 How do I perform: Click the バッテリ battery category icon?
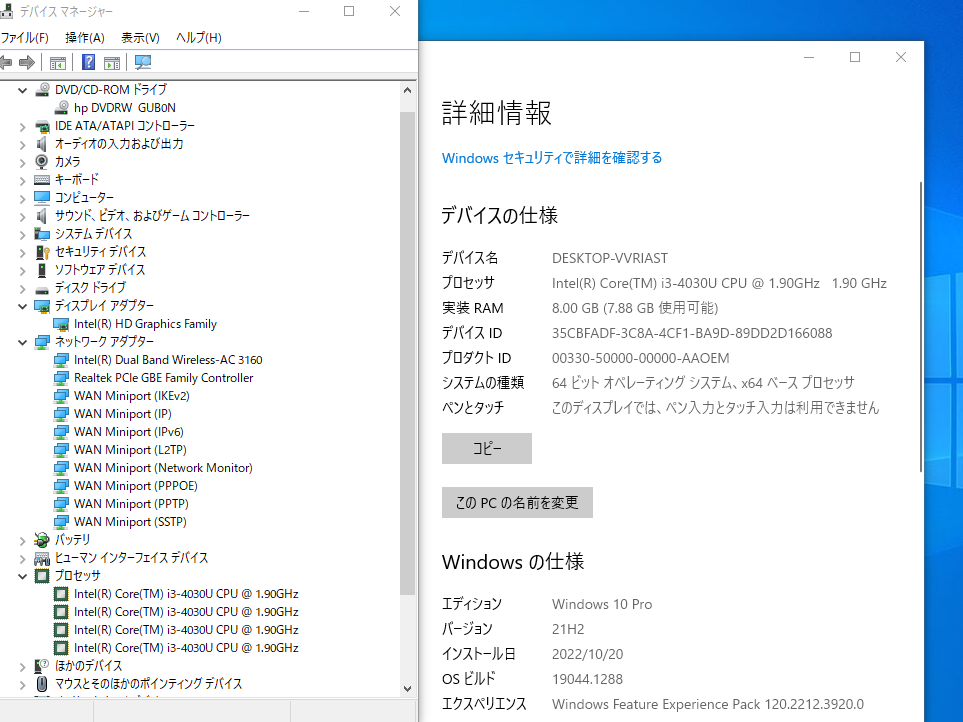coord(42,540)
